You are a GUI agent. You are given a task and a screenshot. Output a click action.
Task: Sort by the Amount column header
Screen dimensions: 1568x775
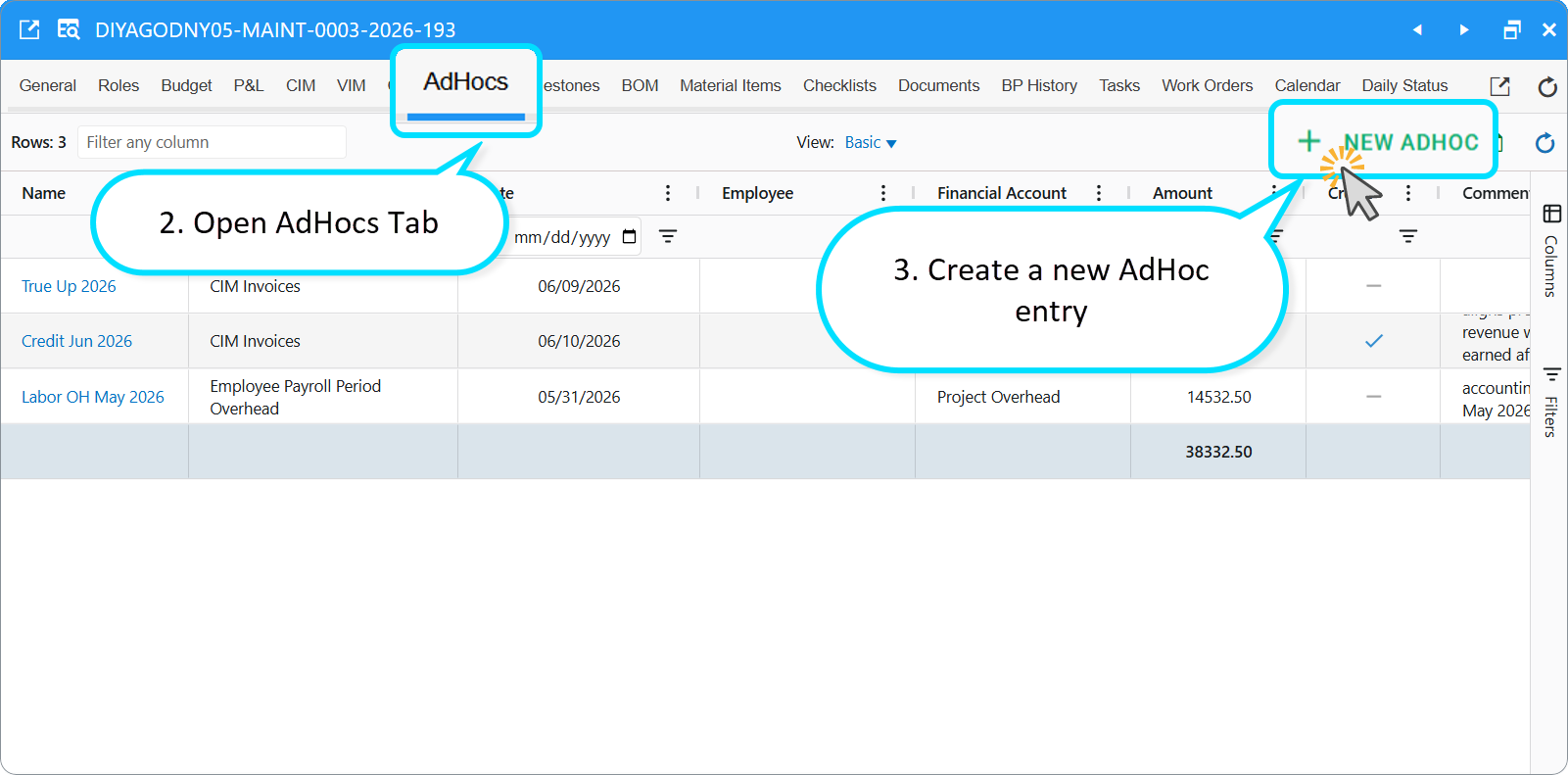[1182, 193]
